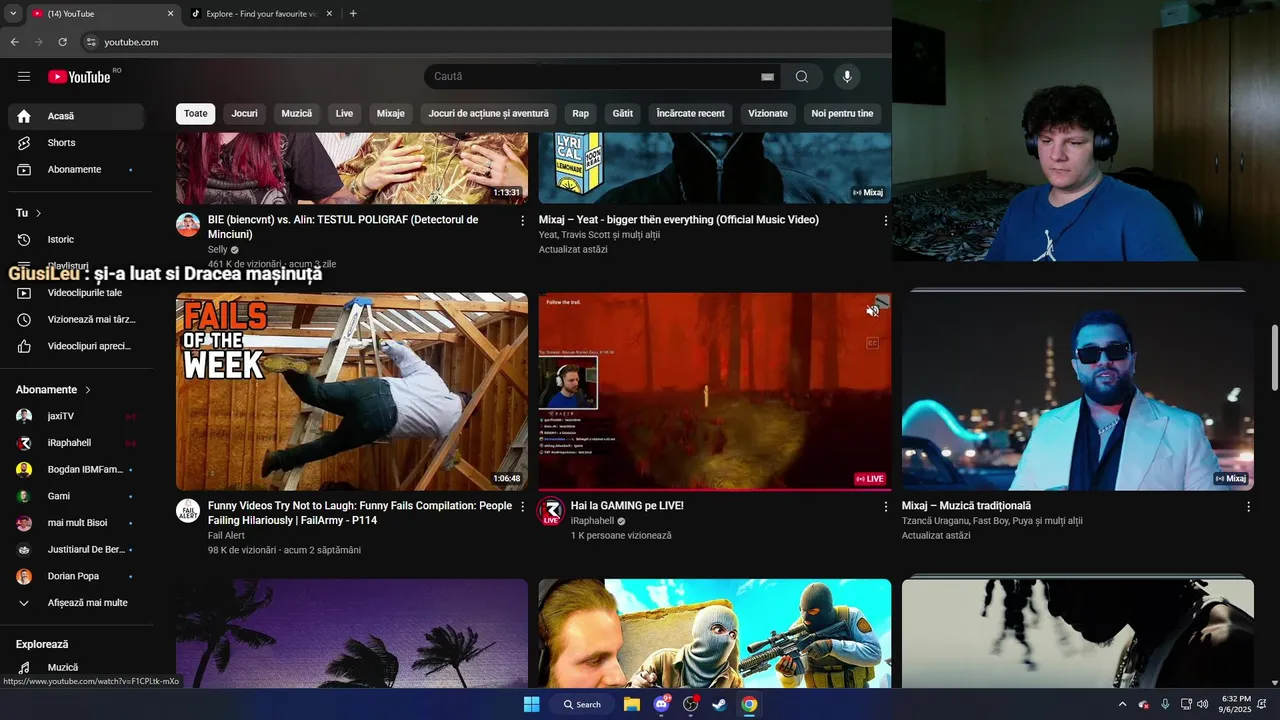This screenshot has width=1280, height=720.
Task: Select the Toate filter chip
Action: (x=196, y=114)
